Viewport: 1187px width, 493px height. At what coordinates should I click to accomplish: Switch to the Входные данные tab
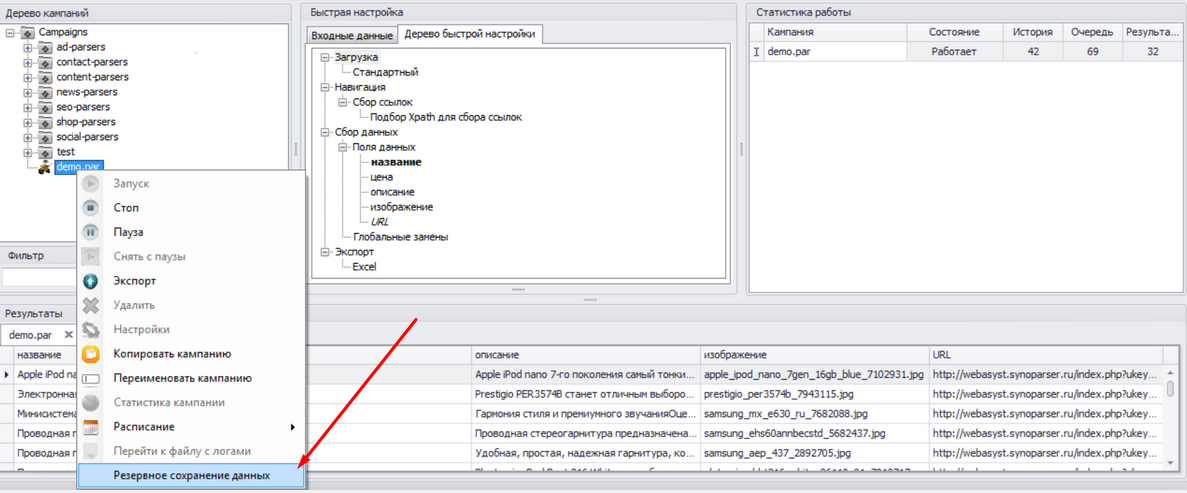click(x=351, y=36)
